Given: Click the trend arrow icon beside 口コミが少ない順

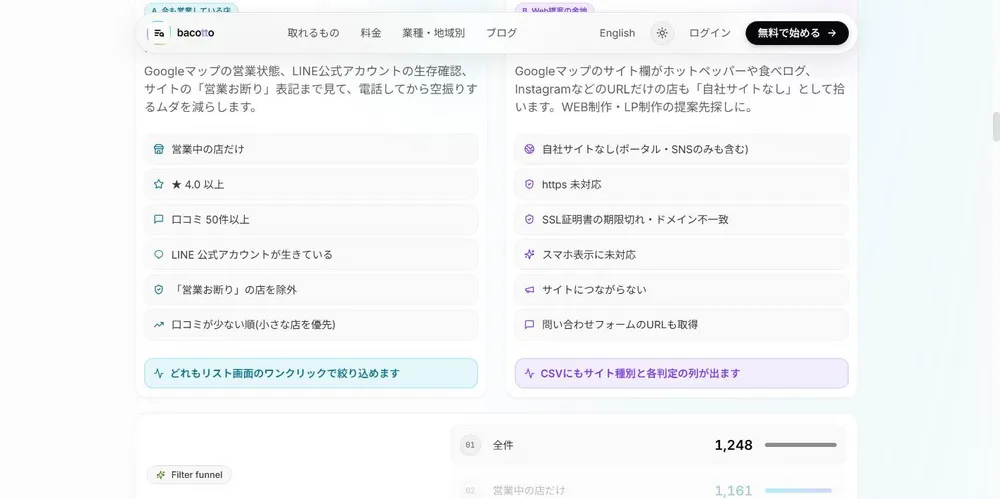Looking at the screenshot, I should (x=159, y=325).
